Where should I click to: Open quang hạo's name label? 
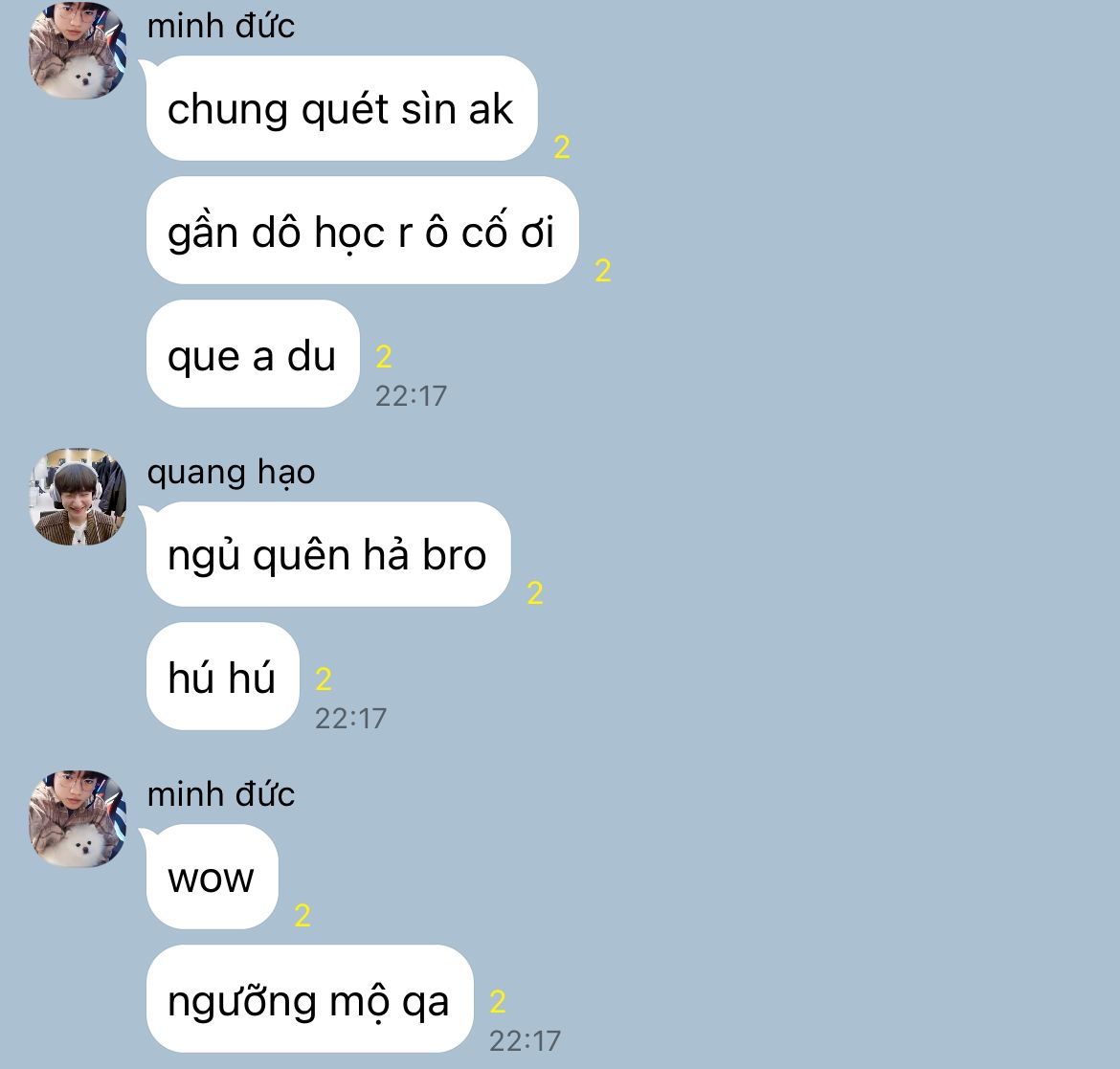[x=231, y=473]
